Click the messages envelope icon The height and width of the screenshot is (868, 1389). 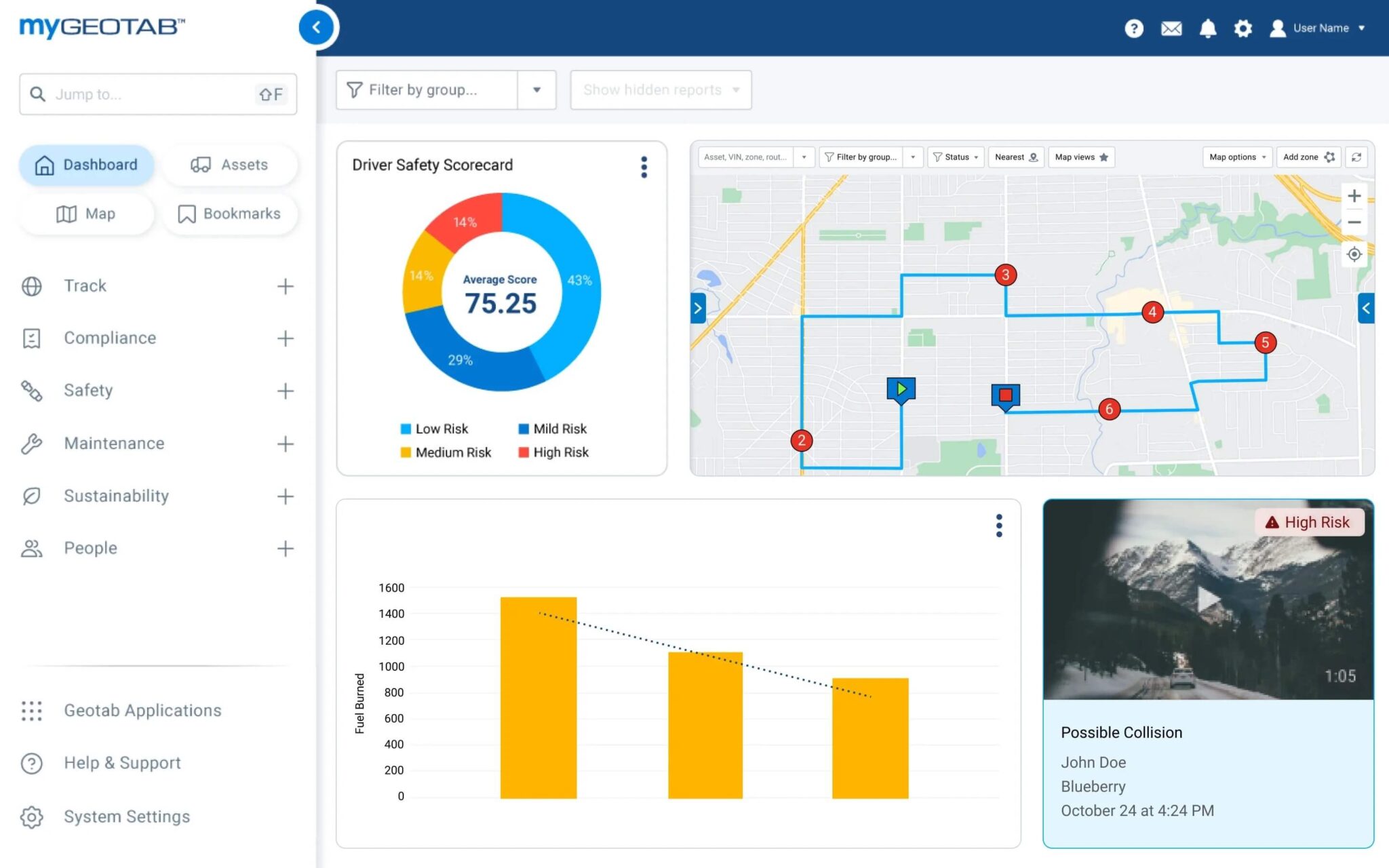pyautogui.click(x=1171, y=28)
